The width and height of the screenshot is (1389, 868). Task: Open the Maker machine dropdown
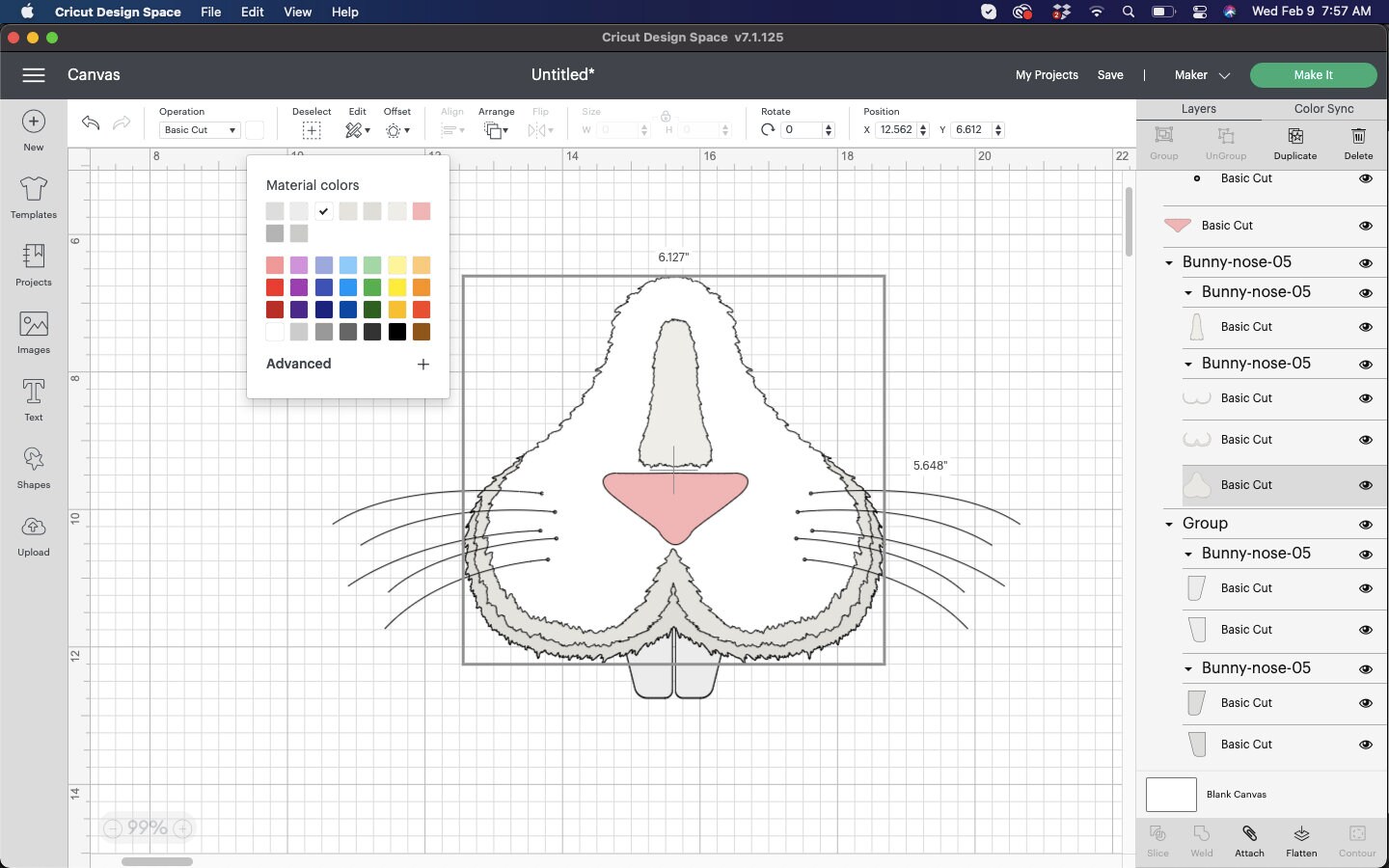click(1201, 75)
